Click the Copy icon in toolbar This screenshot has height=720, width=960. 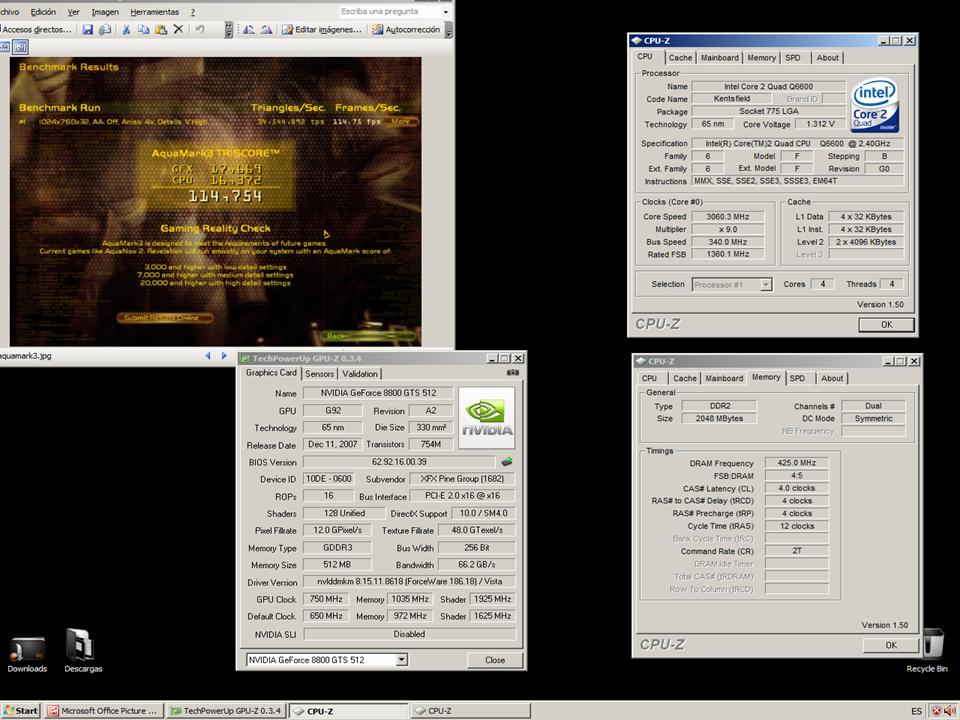point(143,29)
